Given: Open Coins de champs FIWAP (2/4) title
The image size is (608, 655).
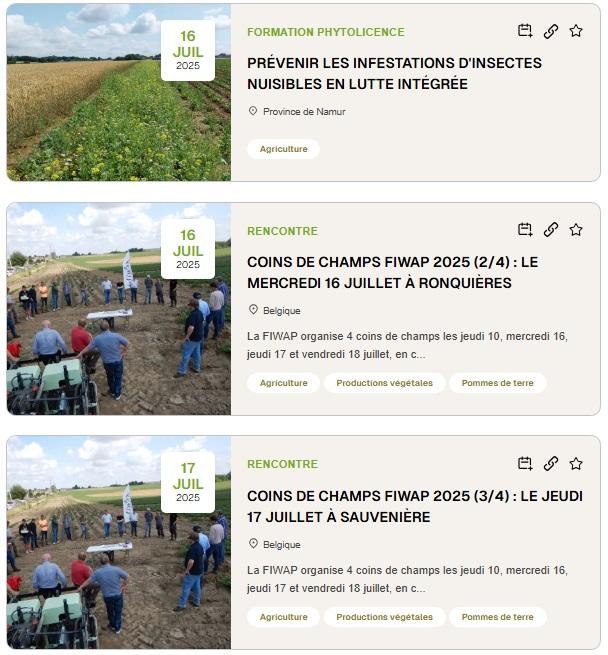Looking at the screenshot, I should (x=392, y=272).
